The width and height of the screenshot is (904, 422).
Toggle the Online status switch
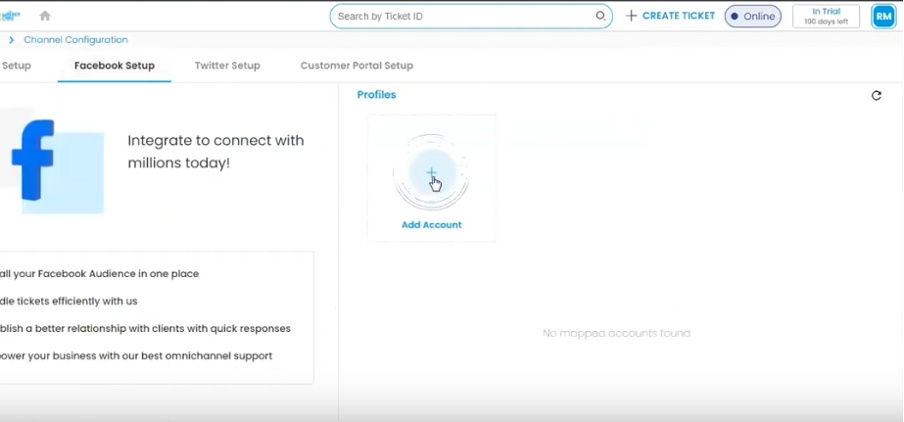point(753,16)
